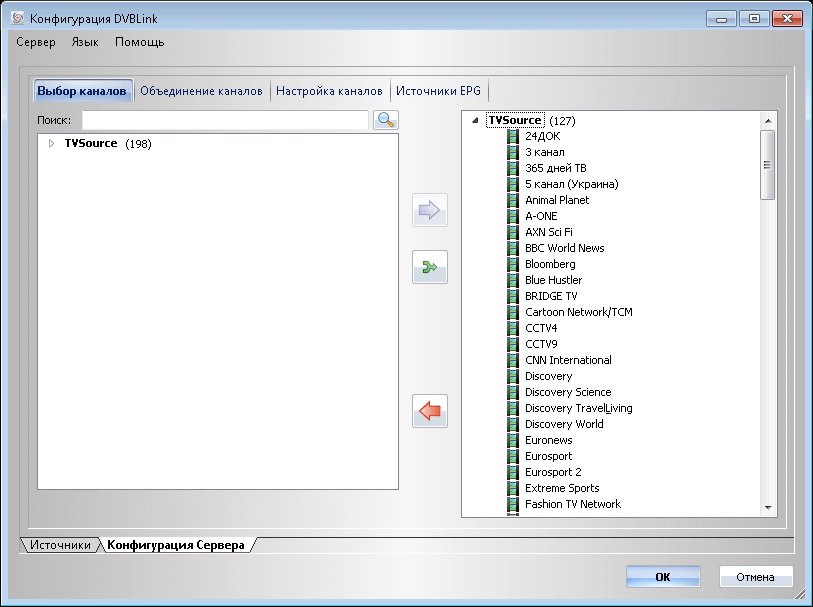Screen dimensions: 813x607
Task: Open the Язык menu
Action: coord(85,42)
